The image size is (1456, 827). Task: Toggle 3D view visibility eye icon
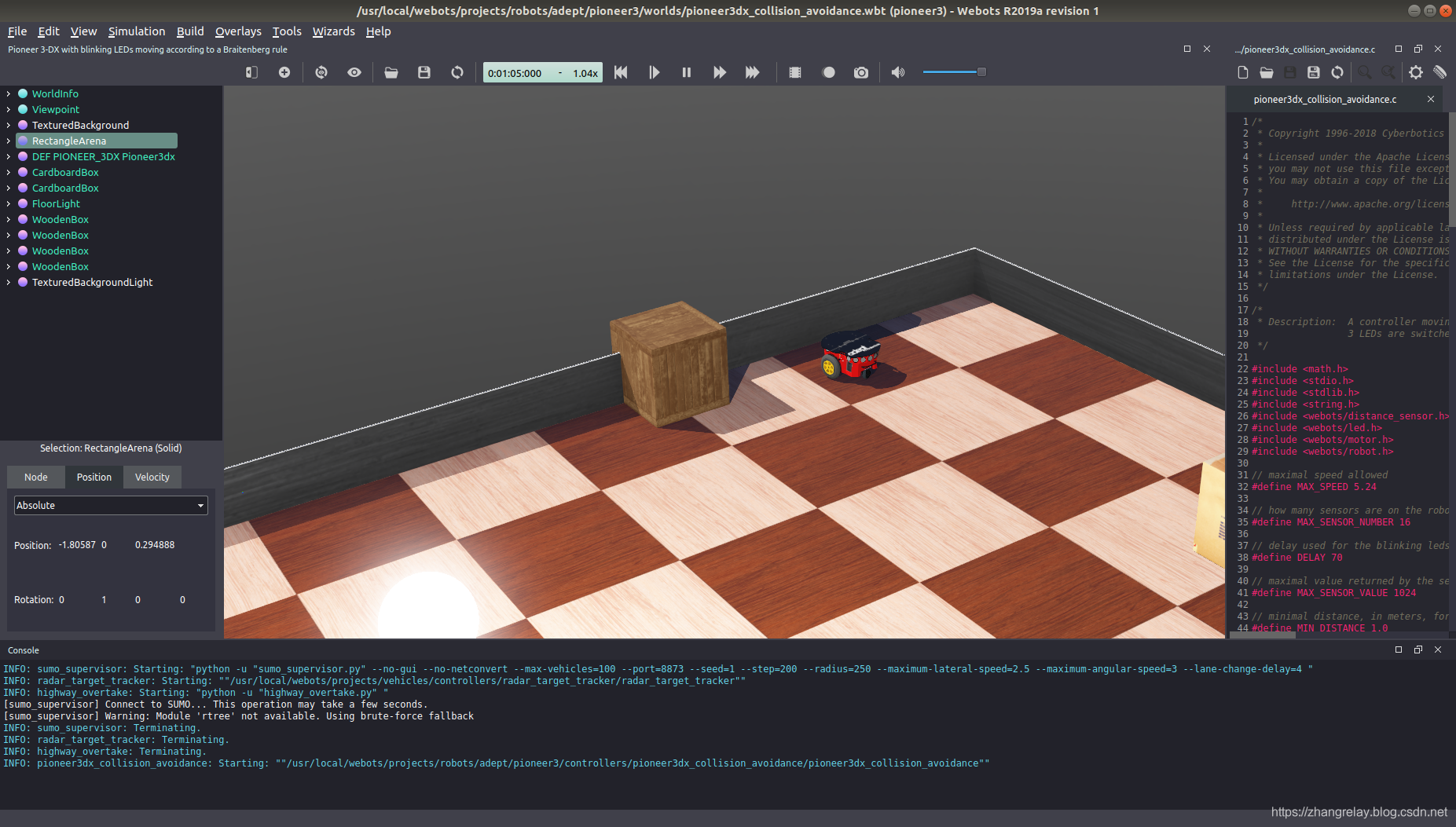point(354,72)
